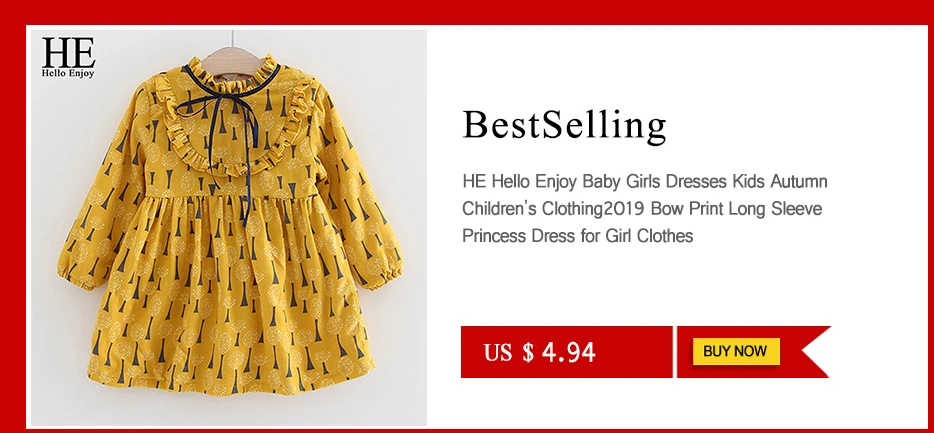Click the 'Children's Clothing2019 Bow Print' text line
This screenshot has width=934, height=433.
tap(642, 209)
